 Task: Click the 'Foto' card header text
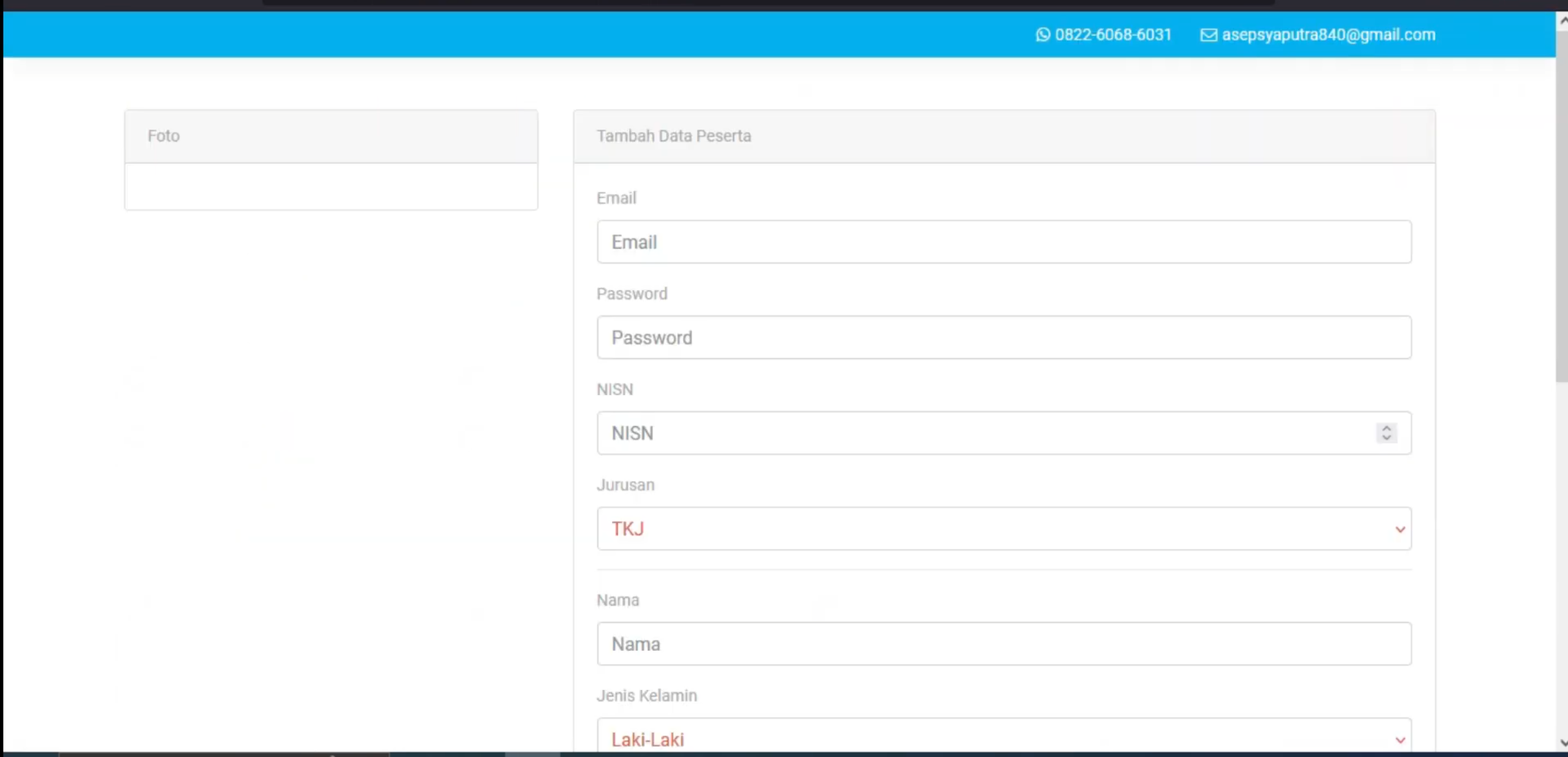(x=163, y=136)
